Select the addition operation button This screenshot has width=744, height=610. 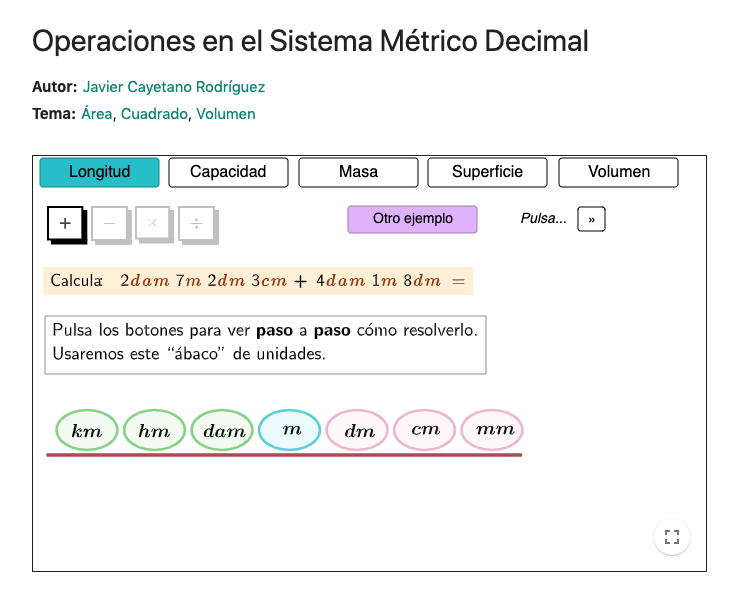coord(65,223)
